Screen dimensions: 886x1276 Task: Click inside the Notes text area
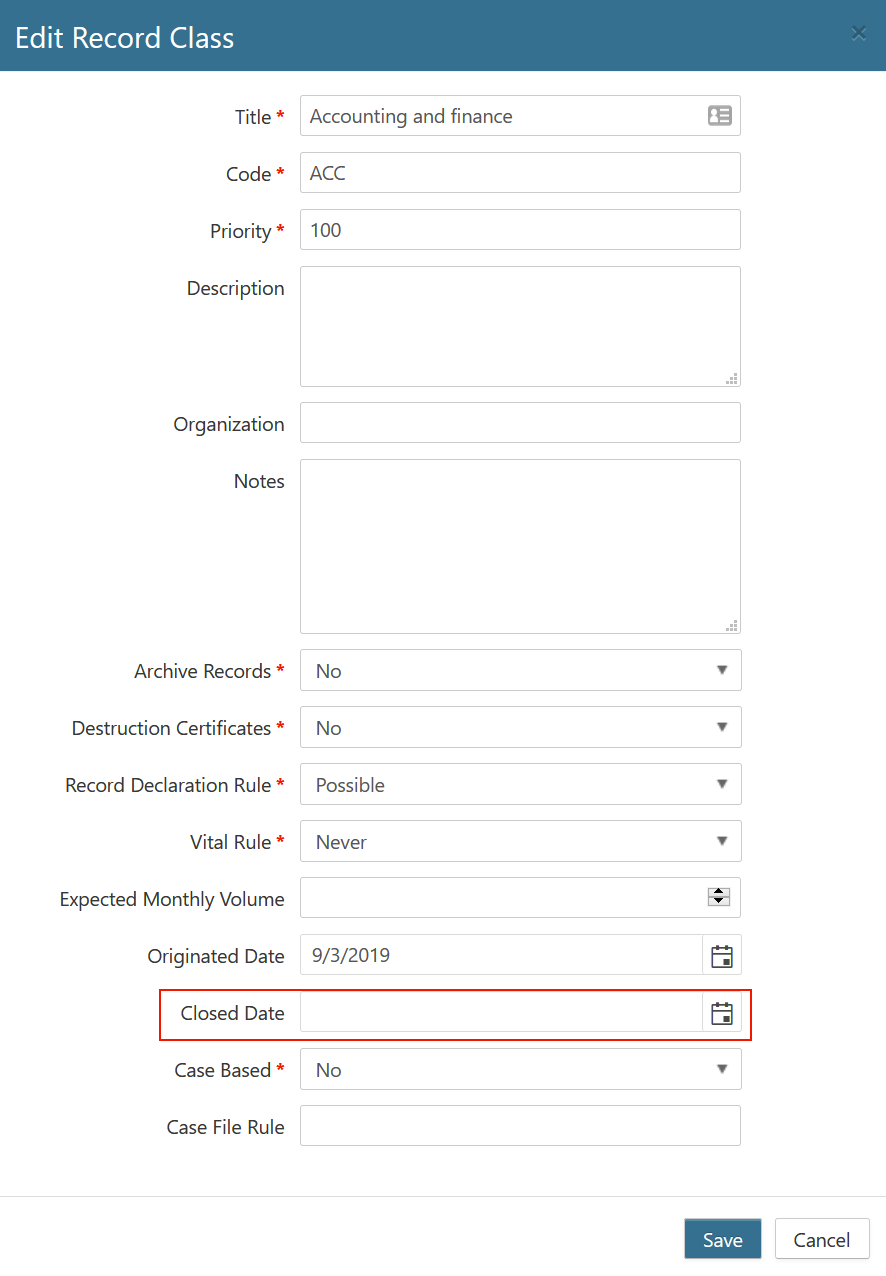520,546
